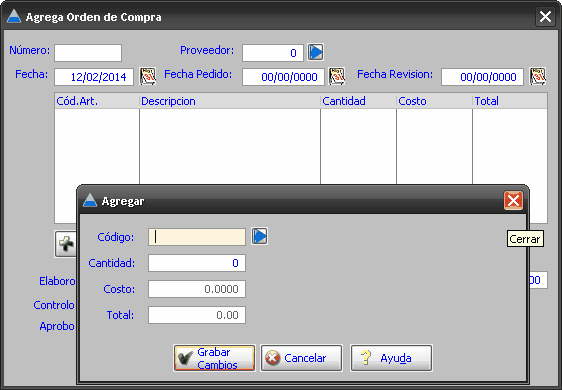Image resolution: width=562 pixels, height=390 pixels.
Task: Open the Proveedor lookup arrow icon
Action: pos(315,52)
